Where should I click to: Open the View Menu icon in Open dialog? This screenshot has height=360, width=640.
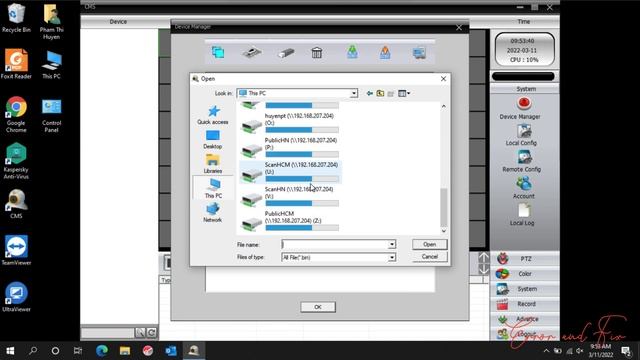point(404,93)
